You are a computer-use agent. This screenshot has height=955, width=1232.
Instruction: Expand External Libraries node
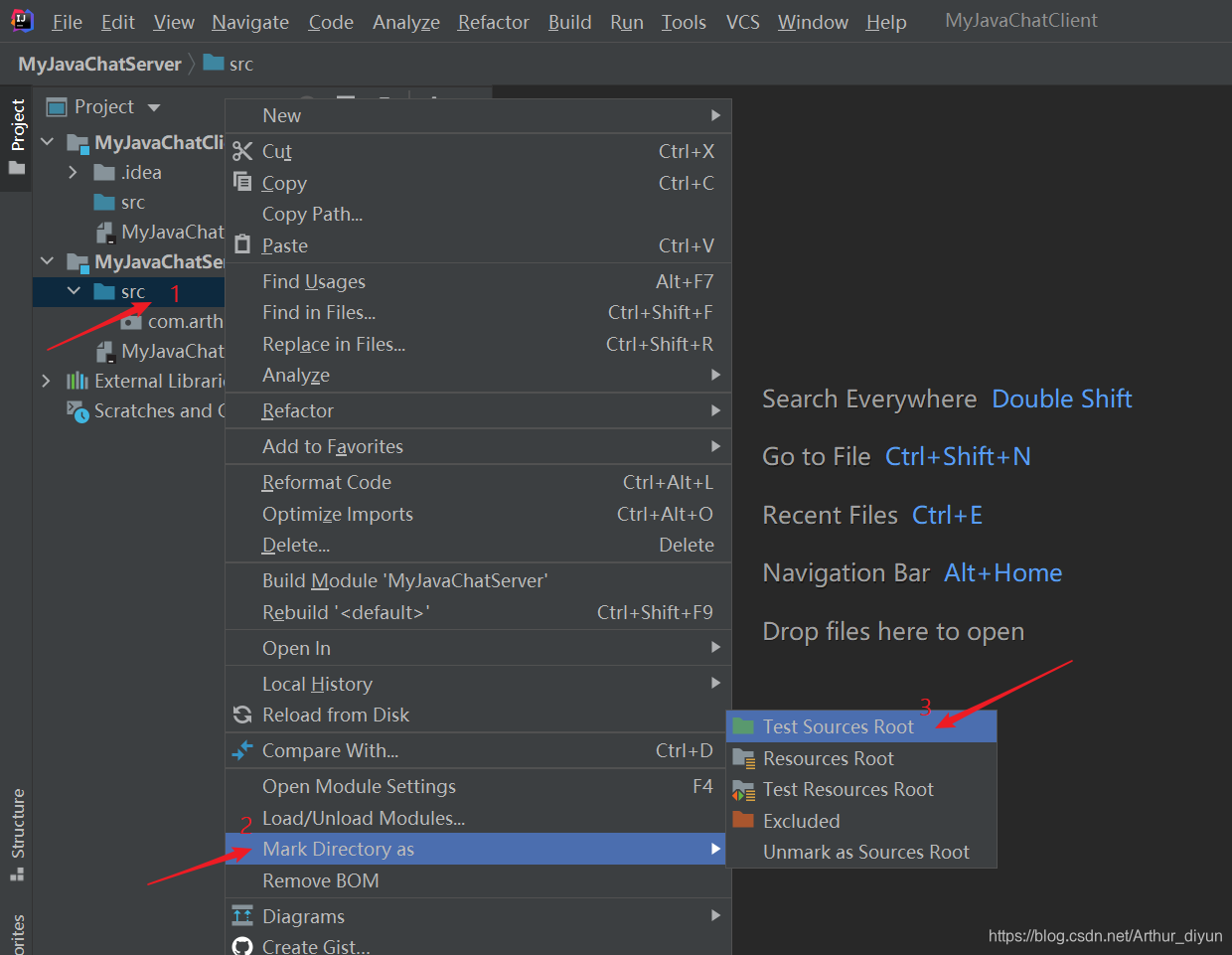tap(46, 381)
